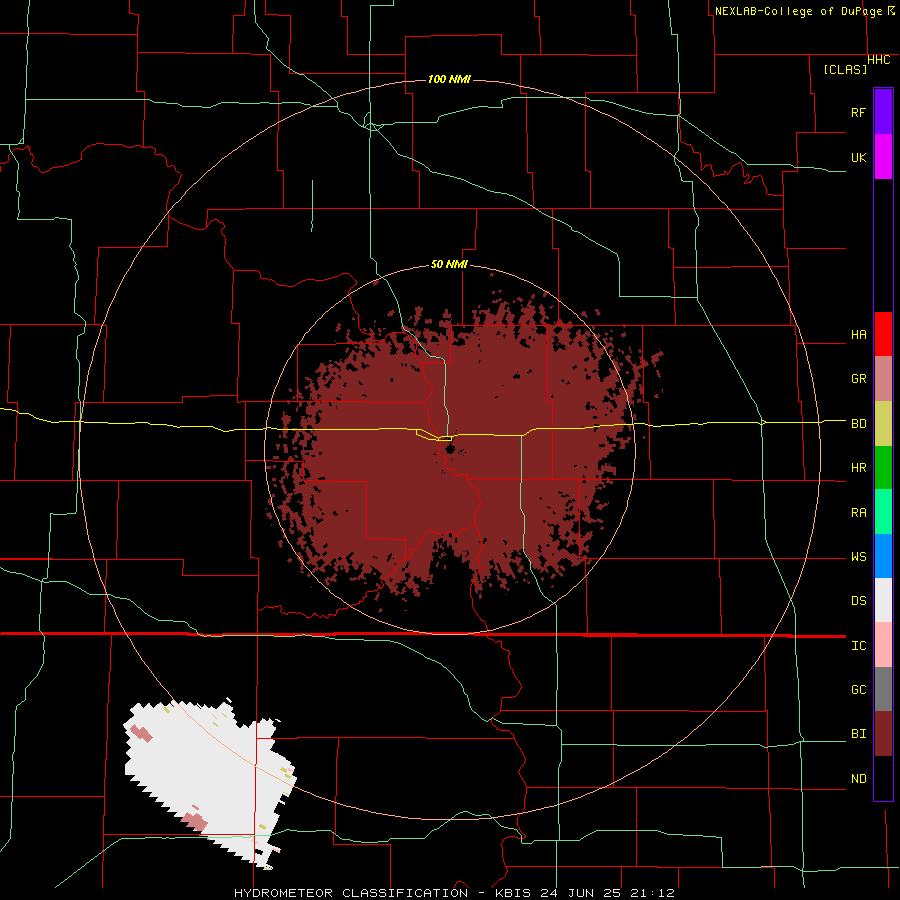Click the BI dark red legend swatch
Screen dimensions: 900x900
pyautogui.click(x=883, y=734)
